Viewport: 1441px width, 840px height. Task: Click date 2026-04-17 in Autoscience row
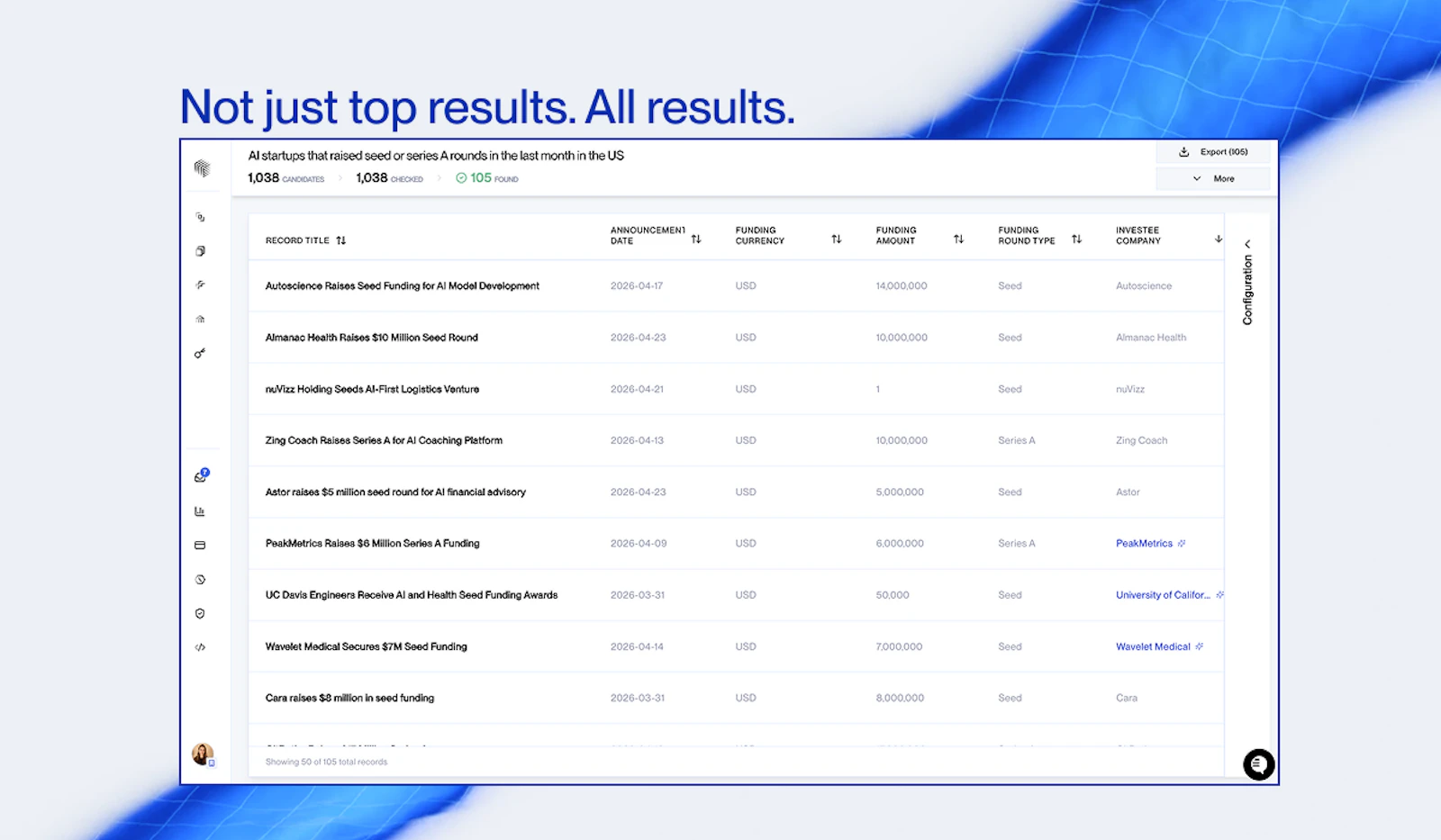tap(637, 286)
